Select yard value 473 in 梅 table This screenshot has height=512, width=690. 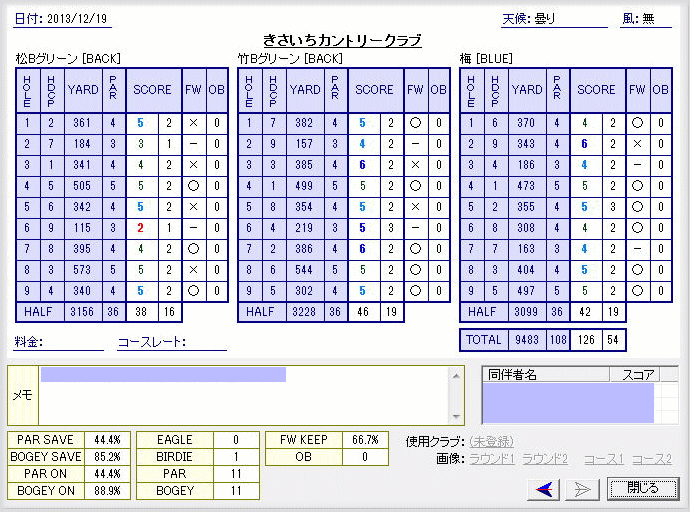tap(526, 186)
